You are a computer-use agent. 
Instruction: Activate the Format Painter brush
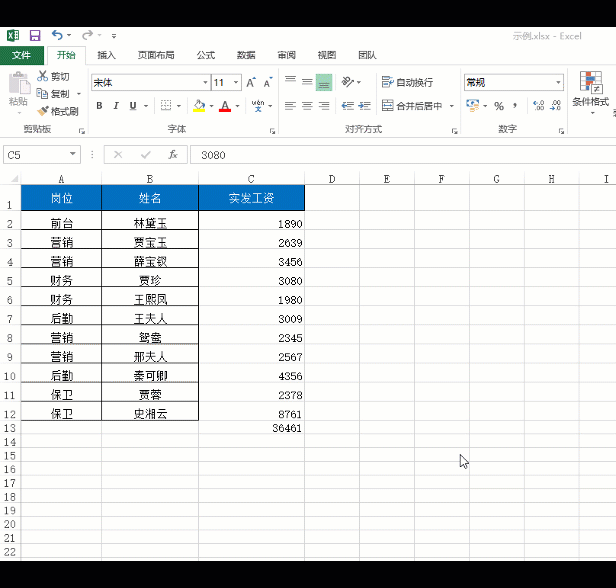coord(58,111)
